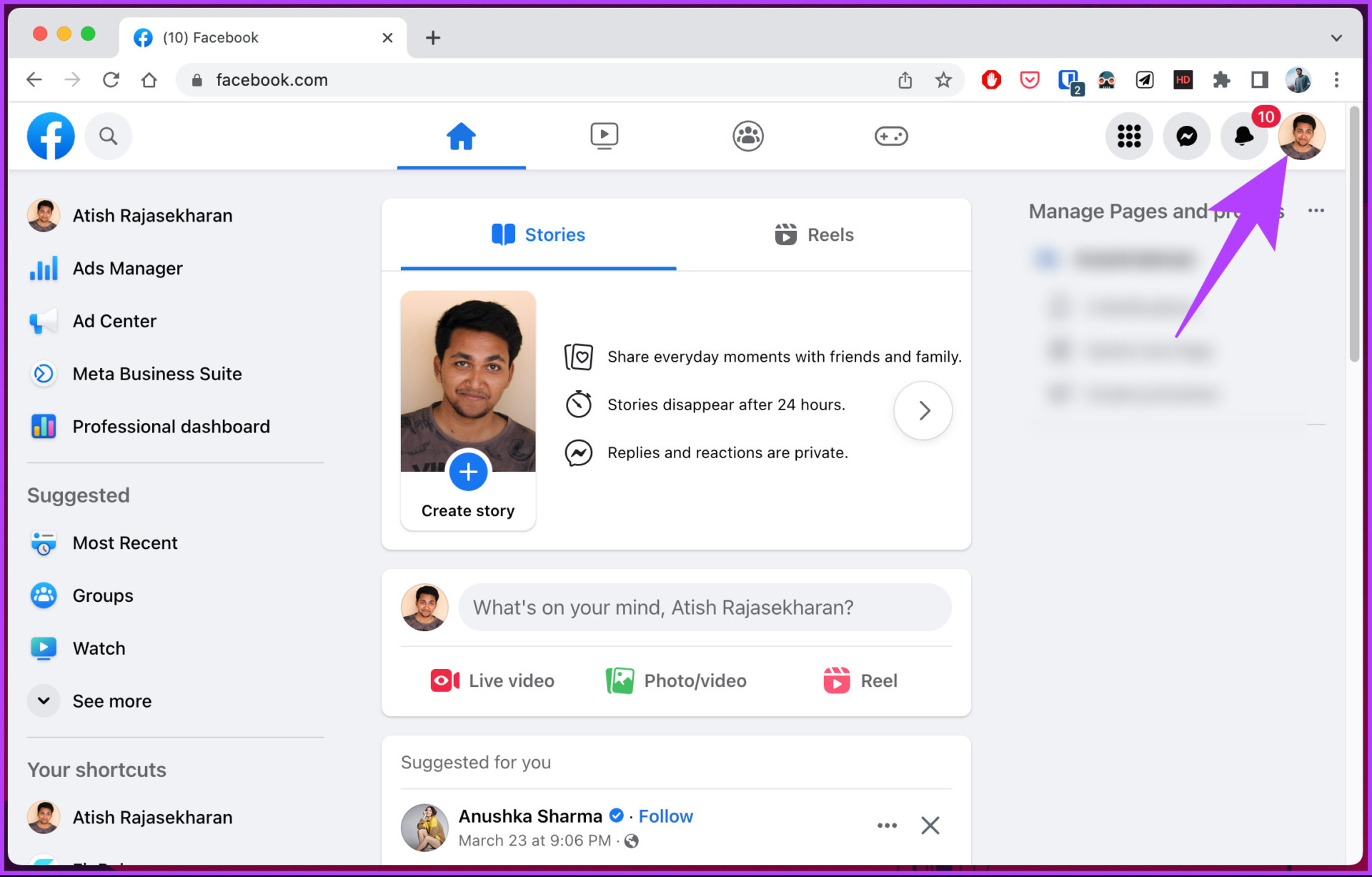The width and height of the screenshot is (1372, 877).
Task: Follow Anushka Sharma
Action: pos(665,816)
